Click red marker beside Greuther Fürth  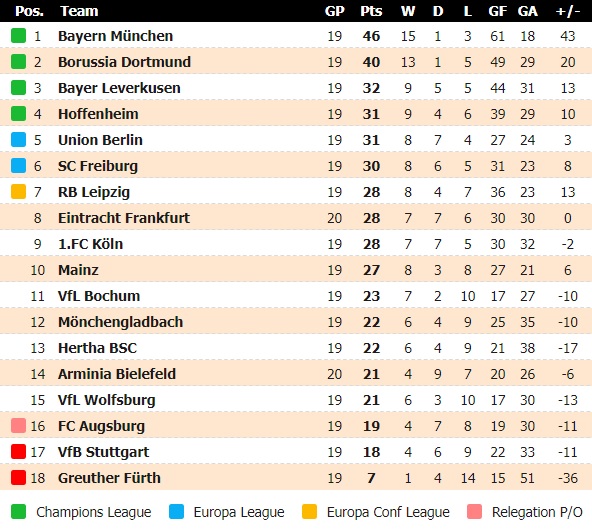(x=18, y=477)
